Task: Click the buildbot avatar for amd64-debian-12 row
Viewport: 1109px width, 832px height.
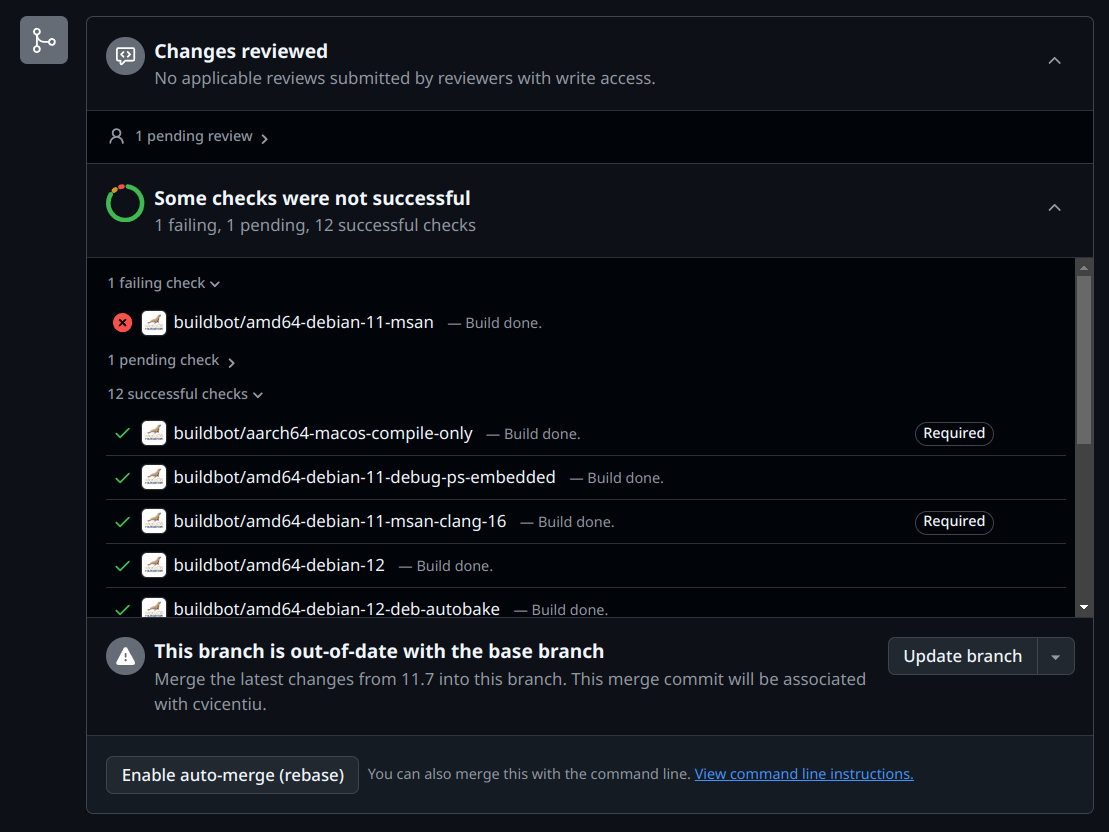Action: pos(154,565)
